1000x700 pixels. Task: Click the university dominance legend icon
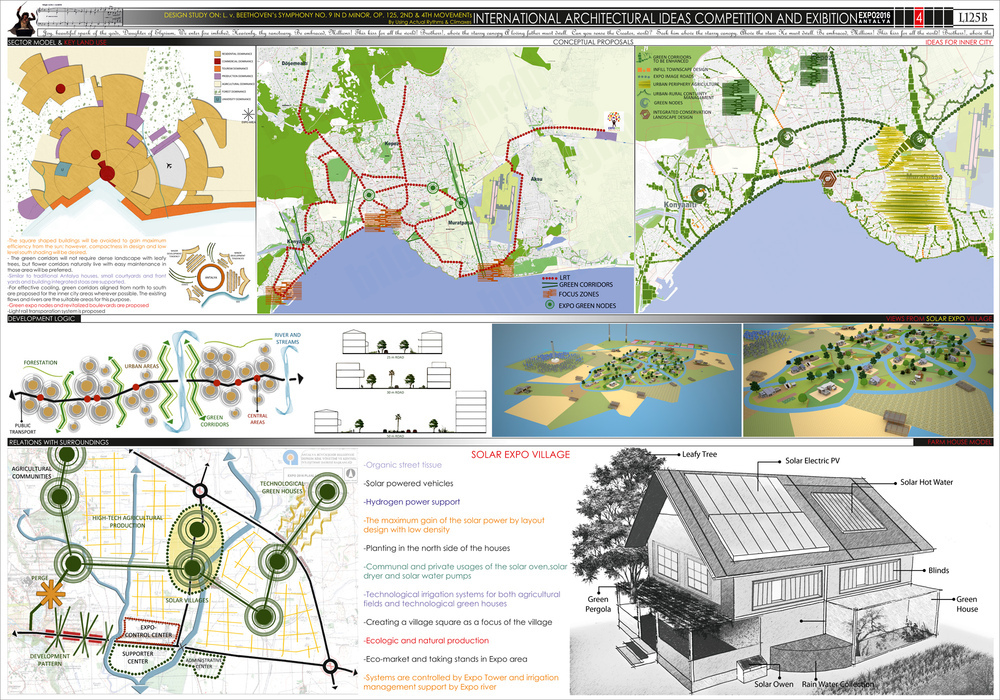click(217, 99)
